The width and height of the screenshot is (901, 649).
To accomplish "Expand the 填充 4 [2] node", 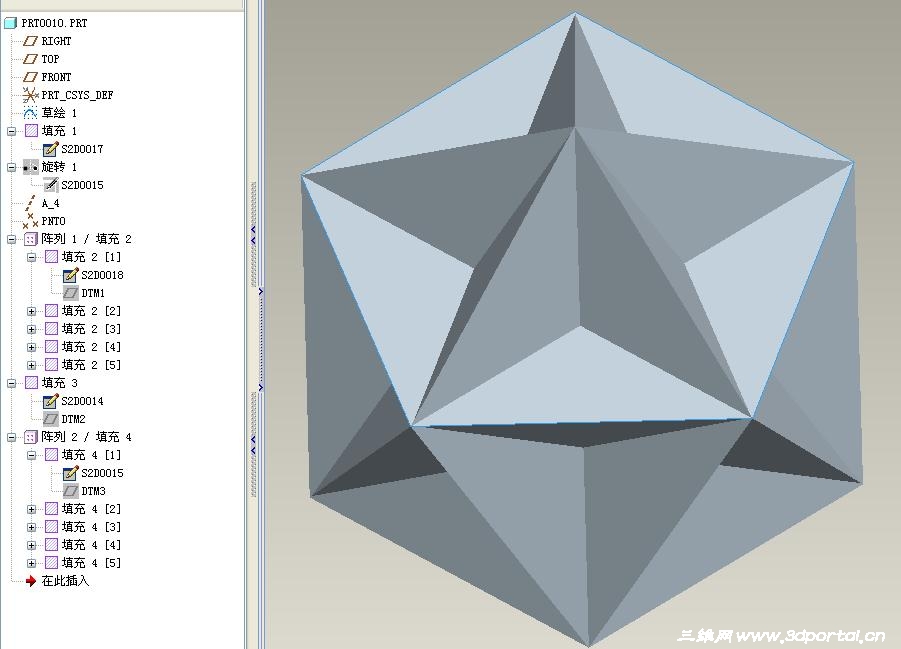I will pyautogui.click(x=32, y=509).
